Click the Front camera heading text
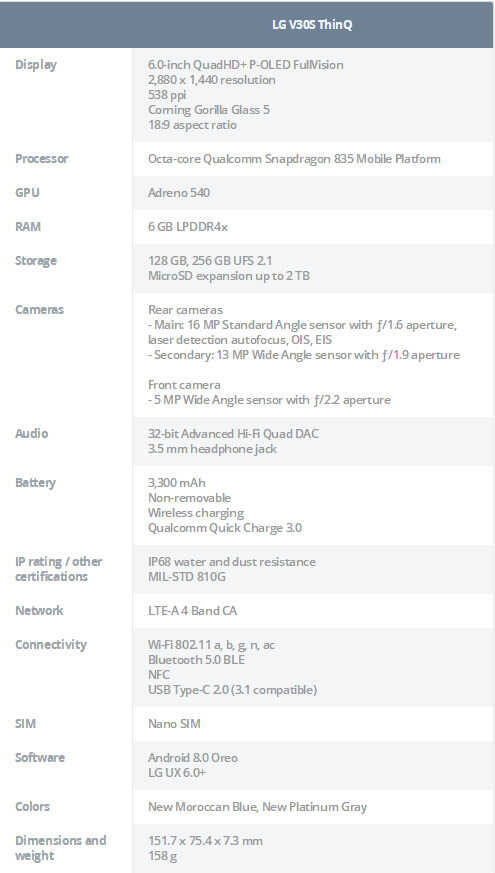This screenshot has width=495, height=873. click(184, 385)
